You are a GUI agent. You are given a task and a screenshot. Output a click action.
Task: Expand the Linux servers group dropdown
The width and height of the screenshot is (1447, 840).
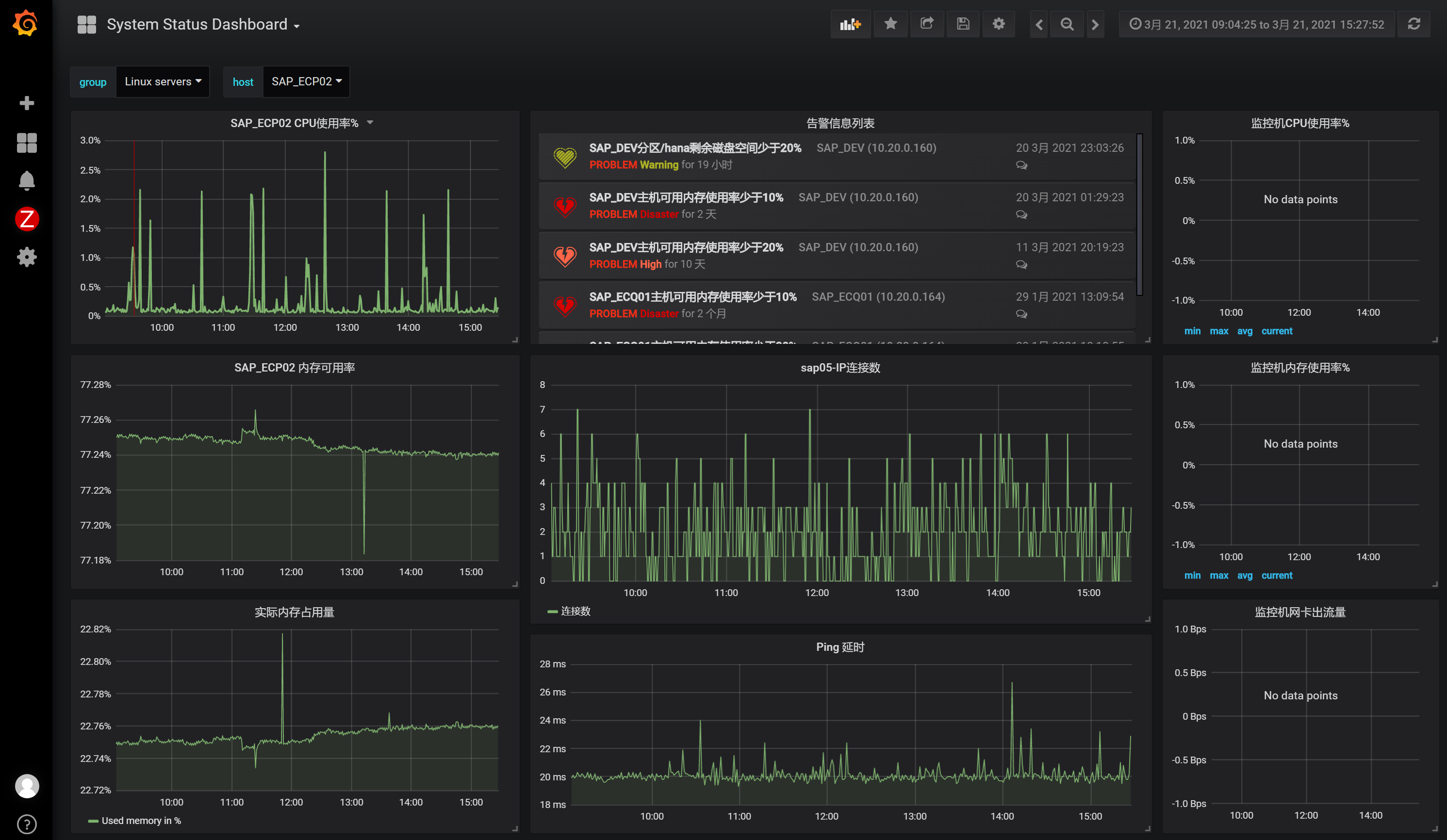click(163, 81)
